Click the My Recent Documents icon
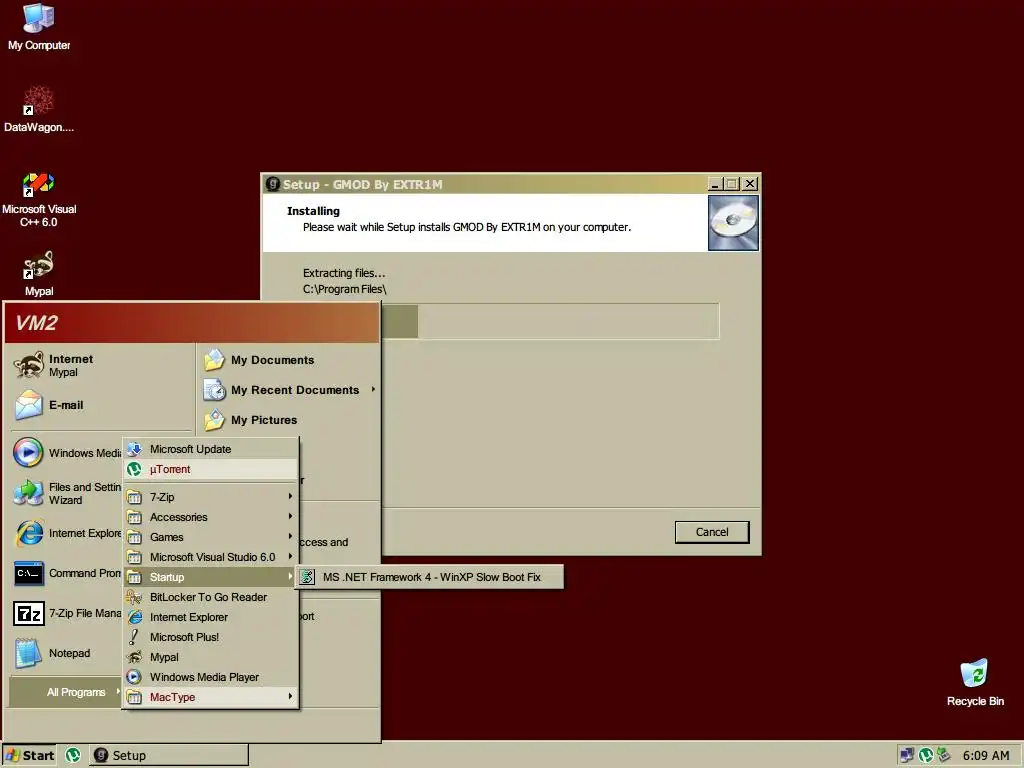This screenshot has height=768, width=1024. (x=214, y=390)
